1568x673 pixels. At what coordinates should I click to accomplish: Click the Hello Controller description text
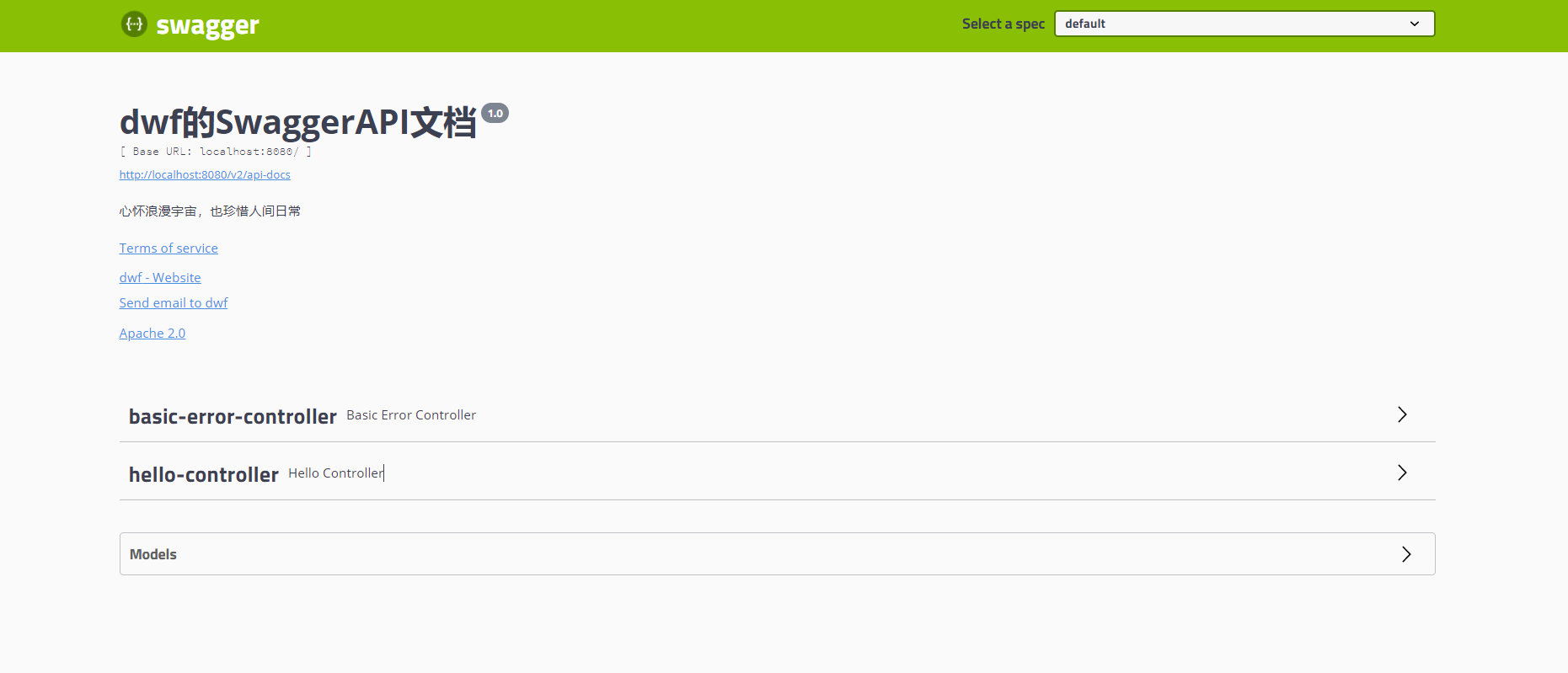click(x=335, y=473)
